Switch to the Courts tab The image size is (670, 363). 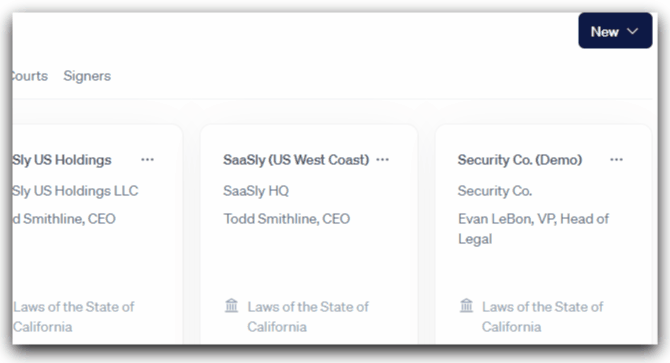30,76
